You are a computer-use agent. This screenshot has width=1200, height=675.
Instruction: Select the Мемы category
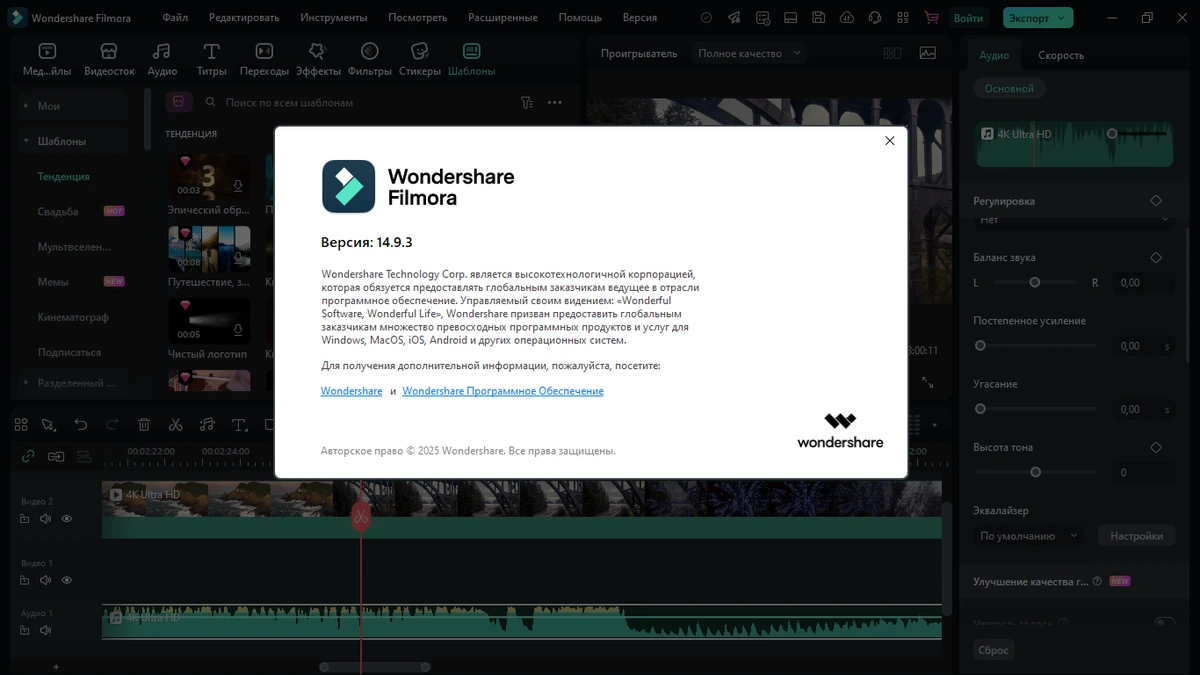[x=53, y=282]
